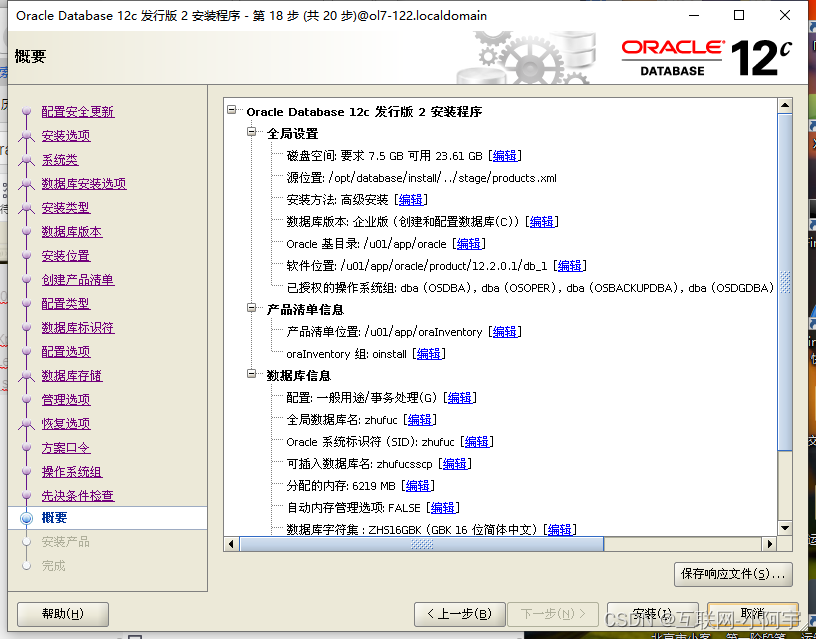Viewport: 816px width, 639px height.
Task: Collapse the Oracle Database 12c root node
Action: 232,110
